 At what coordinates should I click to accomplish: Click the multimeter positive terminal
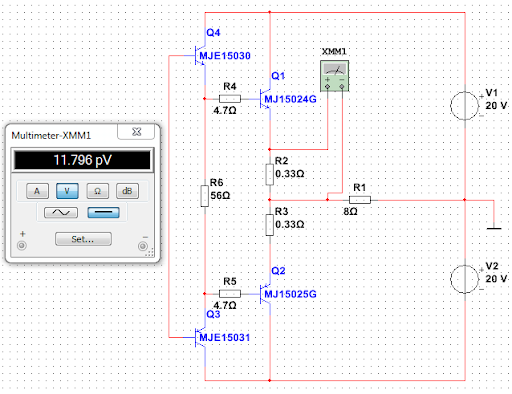(22, 246)
